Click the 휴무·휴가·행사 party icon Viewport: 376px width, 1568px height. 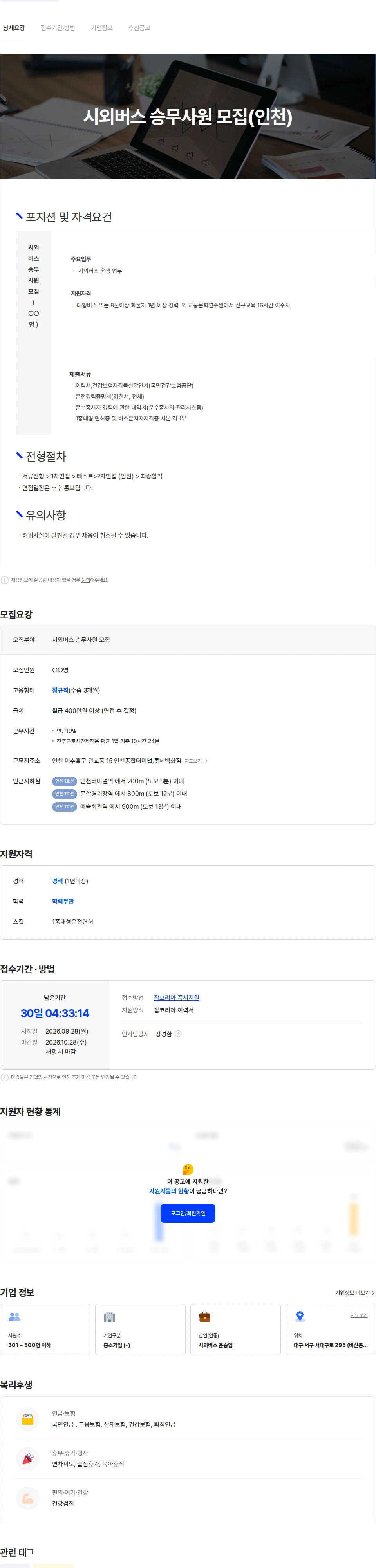(27, 1459)
